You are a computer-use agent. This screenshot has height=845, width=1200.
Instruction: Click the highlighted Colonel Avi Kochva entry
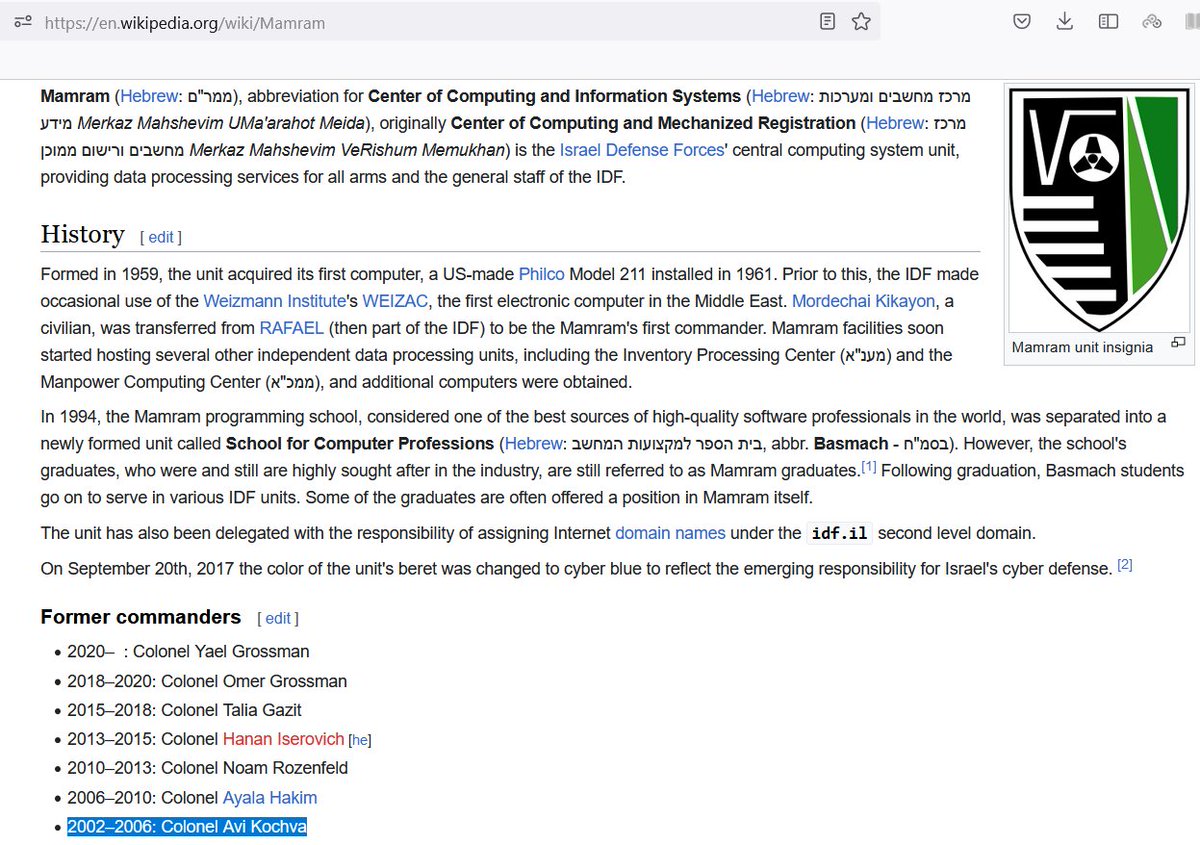point(187,826)
